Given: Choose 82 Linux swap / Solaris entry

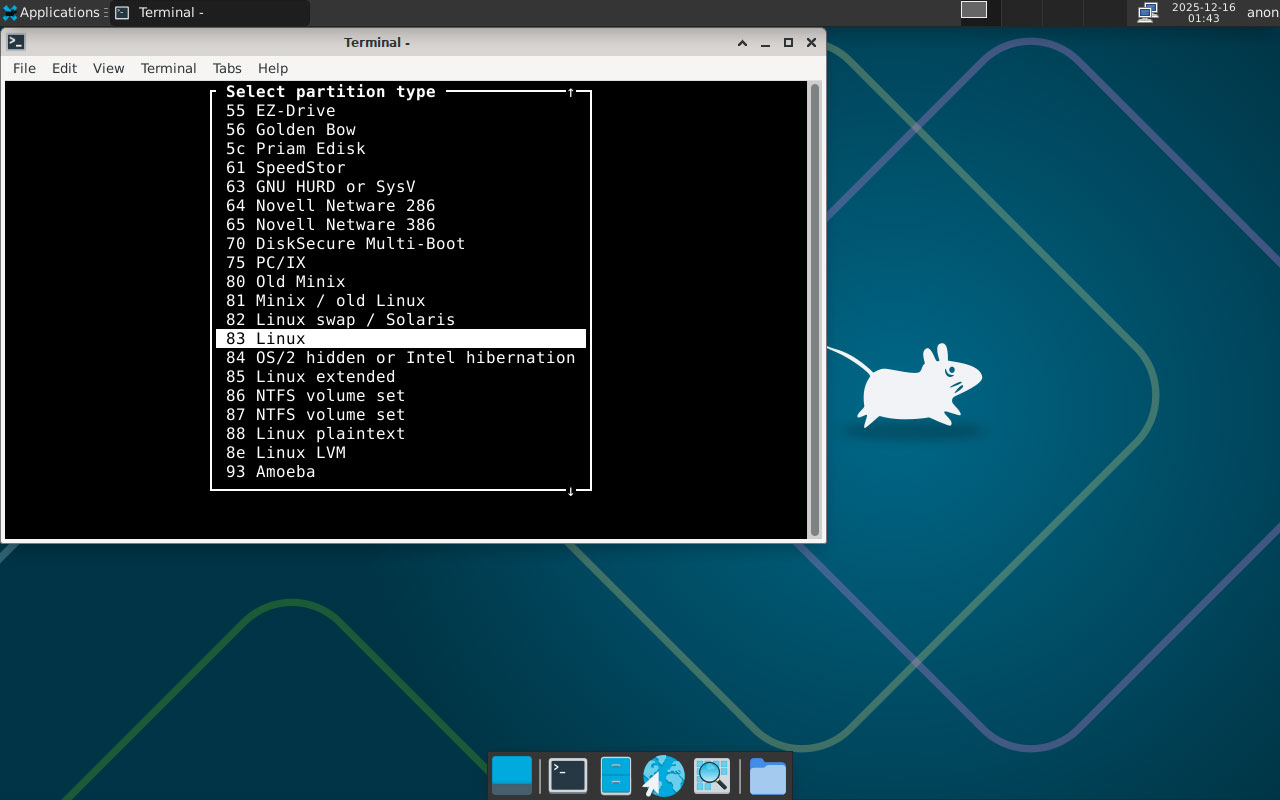Looking at the screenshot, I should point(340,320).
